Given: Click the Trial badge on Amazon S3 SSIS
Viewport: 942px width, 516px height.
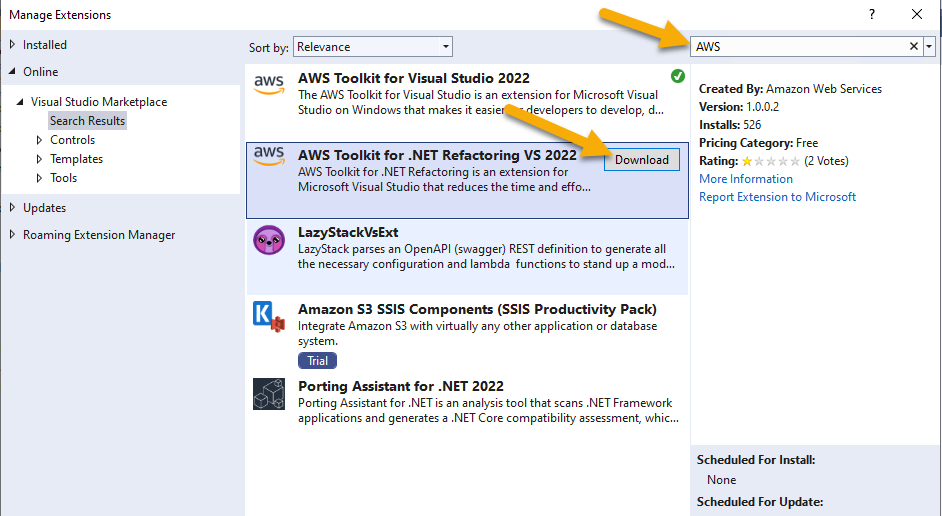Looking at the screenshot, I should (317, 360).
